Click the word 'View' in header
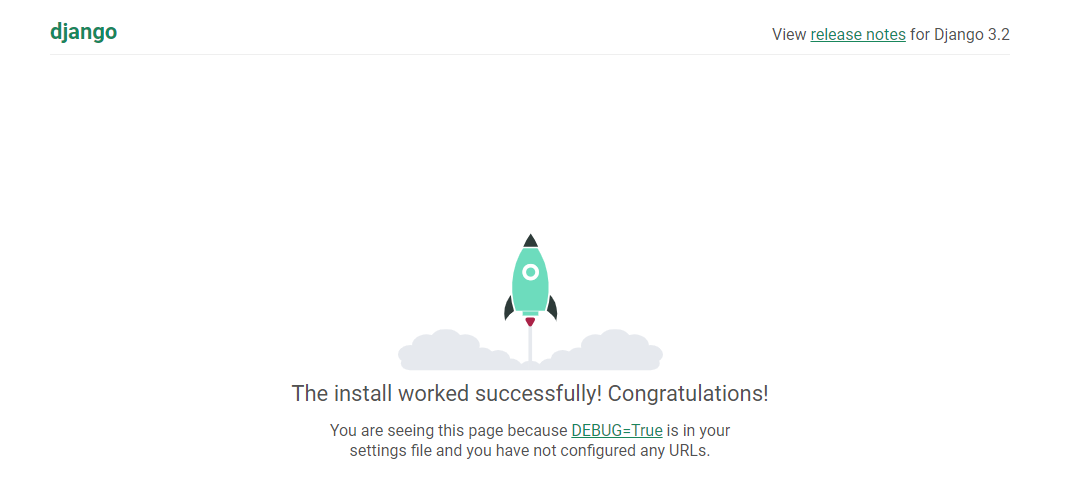 (x=789, y=34)
